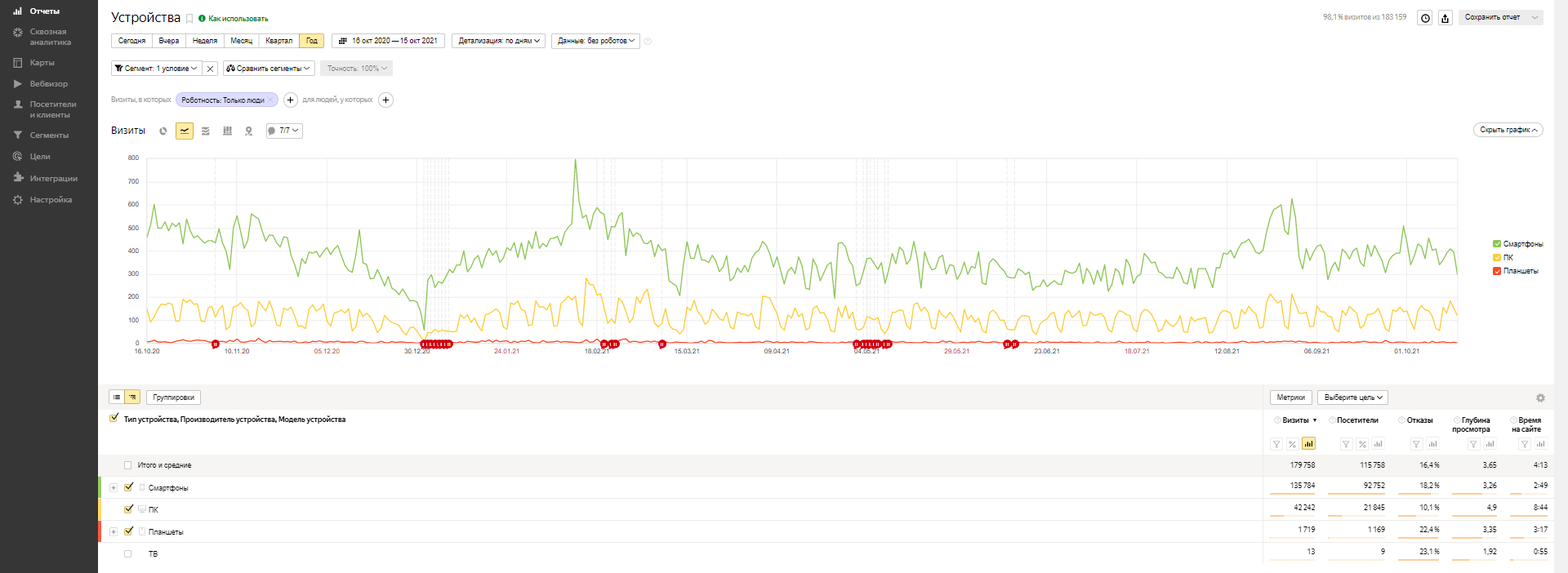Image resolution: width=1568 pixels, height=573 pixels.
Task: Open the Детализация: по дням dropdown
Action: point(498,41)
